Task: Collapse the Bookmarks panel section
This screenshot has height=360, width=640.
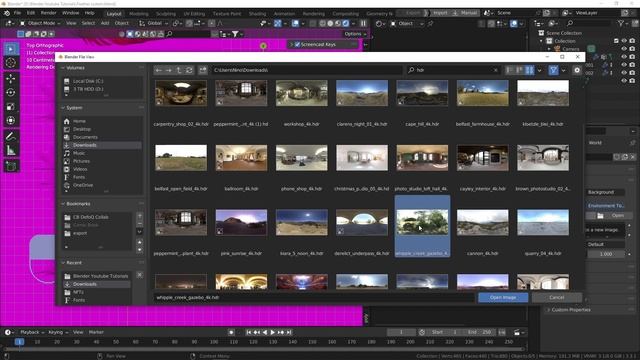Action: pyautogui.click(x=63, y=204)
